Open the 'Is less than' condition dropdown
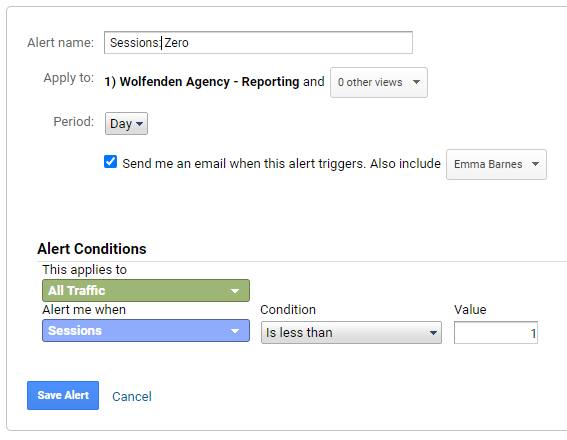567x440 pixels. (351, 333)
